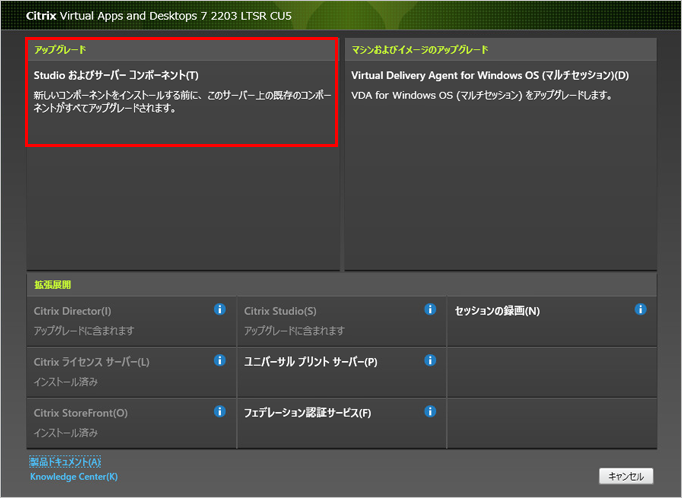Image resolution: width=682 pixels, height=498 pixels.
Task: Click the Citrix StoreFront(O) entry
Action: (80, 413)
